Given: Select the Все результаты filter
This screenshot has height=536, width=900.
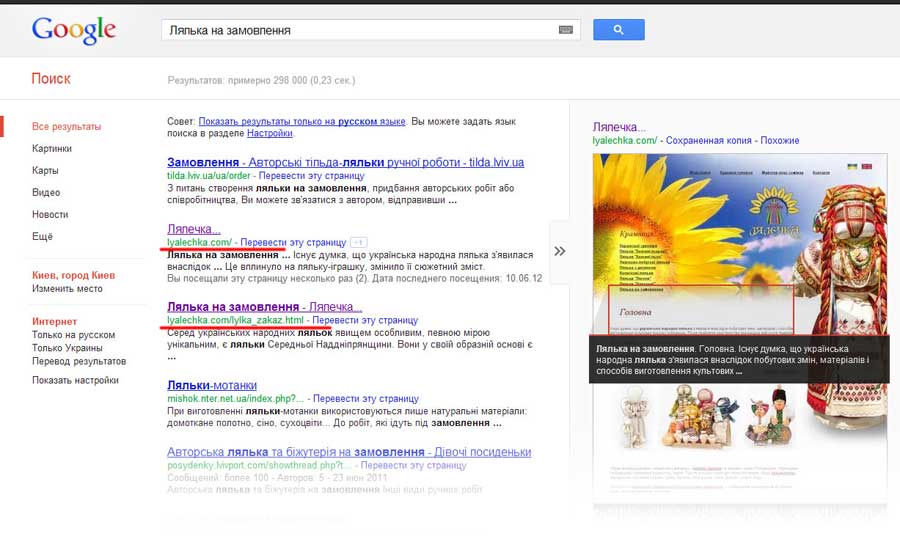Looking at the screenshot, I should (x=67, y=126).
